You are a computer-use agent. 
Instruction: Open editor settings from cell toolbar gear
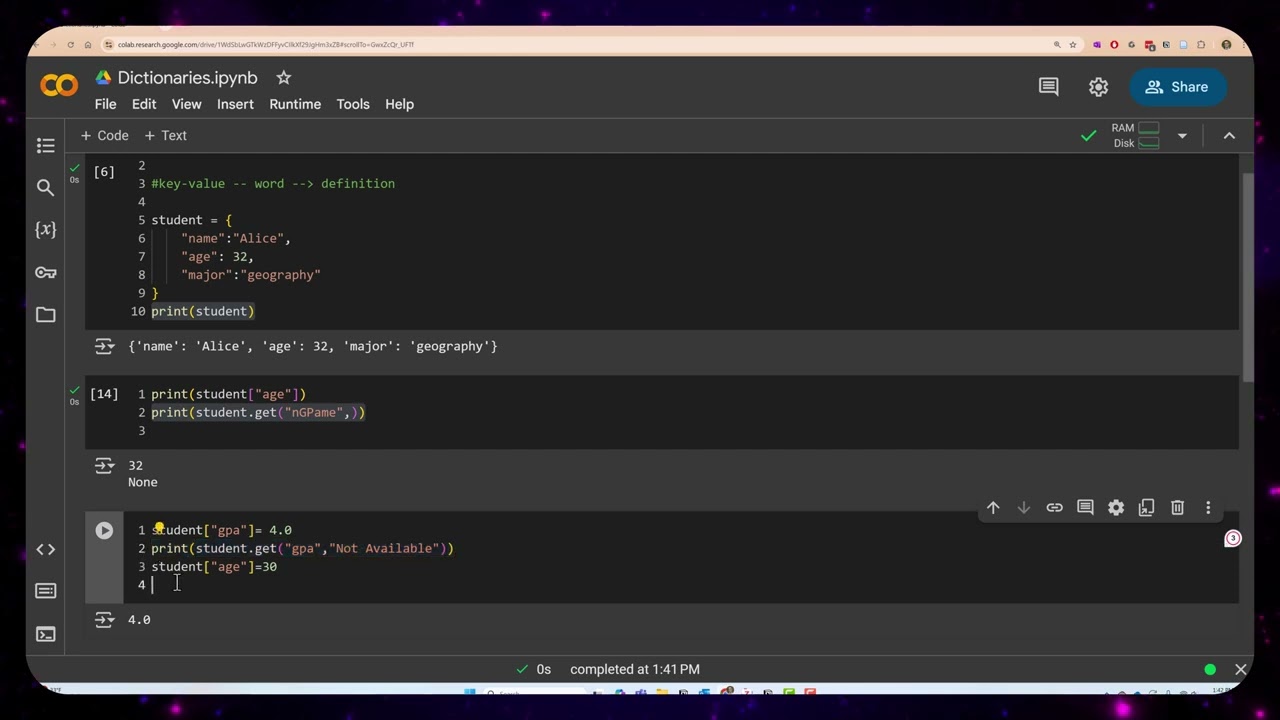[x=1116, y=508]
